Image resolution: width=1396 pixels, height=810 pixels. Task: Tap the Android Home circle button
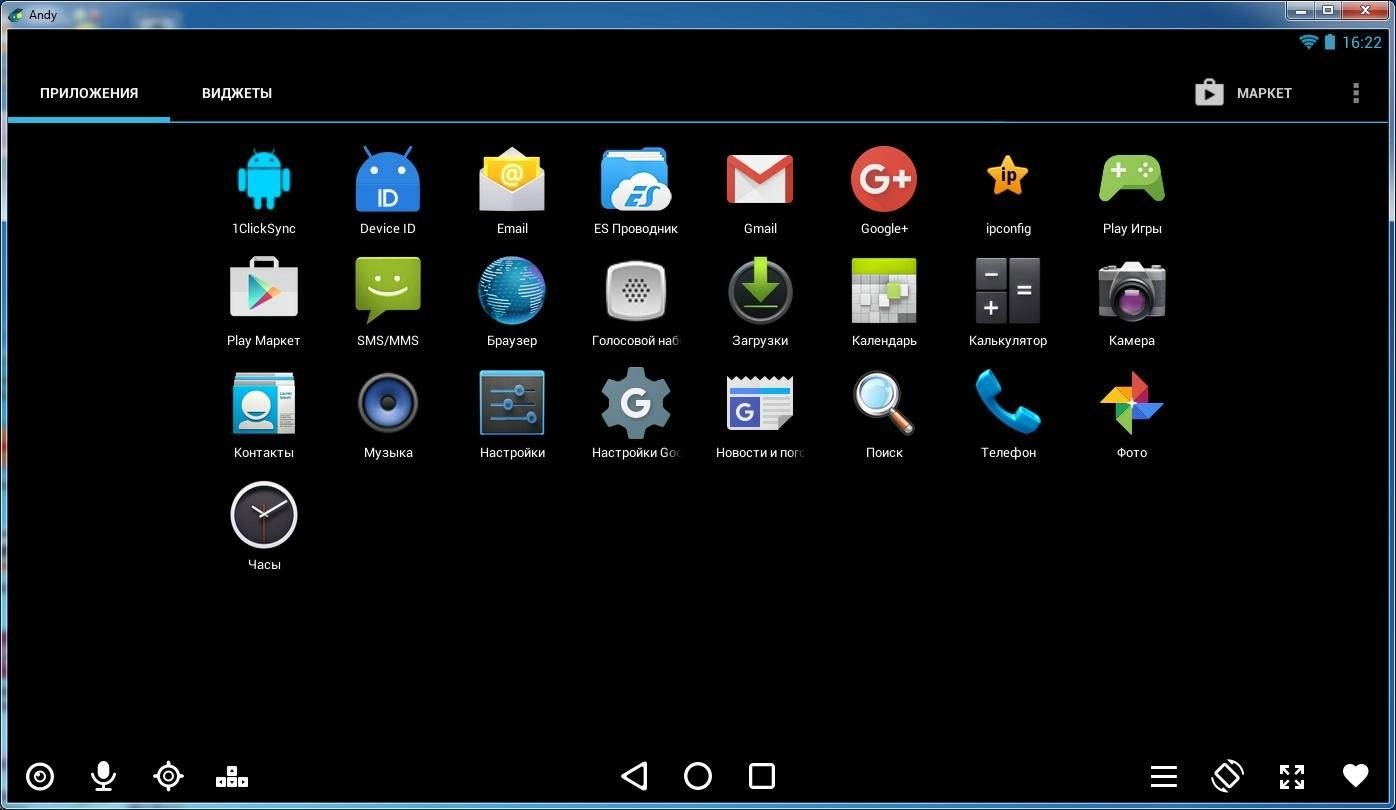698,776
